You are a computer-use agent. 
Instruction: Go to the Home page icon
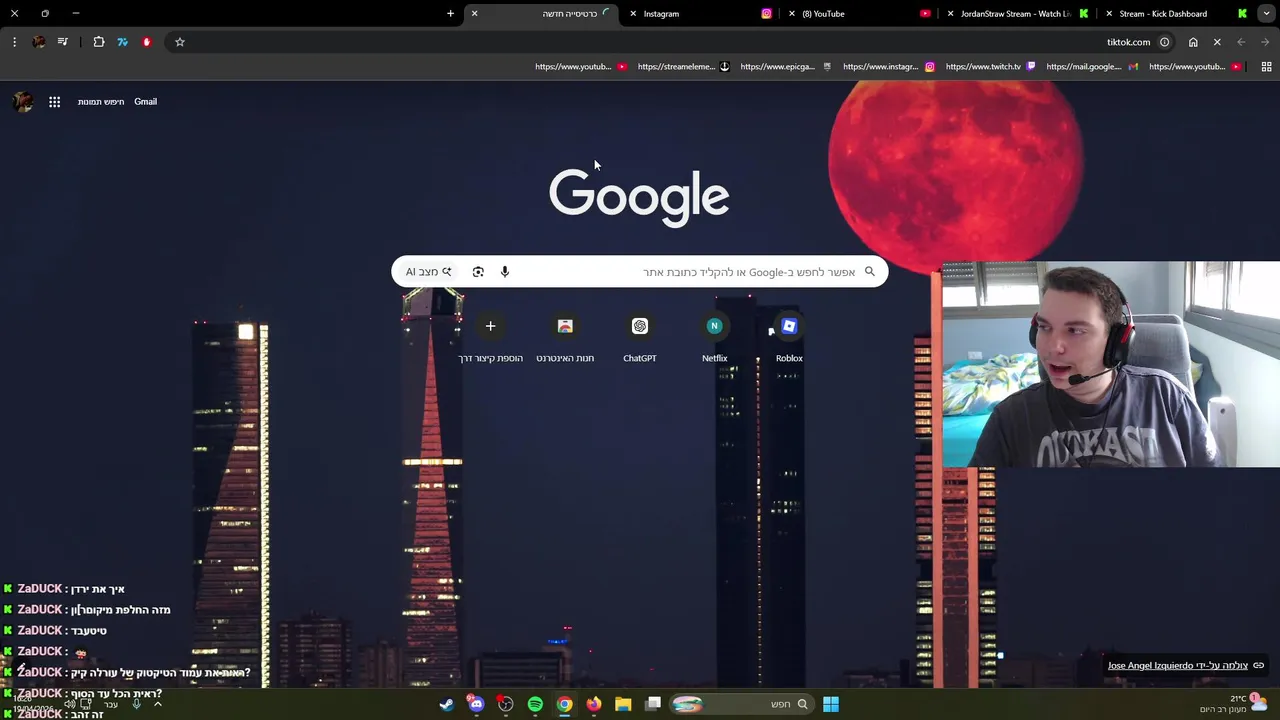pyautogui.click(x=1193, y=42)
